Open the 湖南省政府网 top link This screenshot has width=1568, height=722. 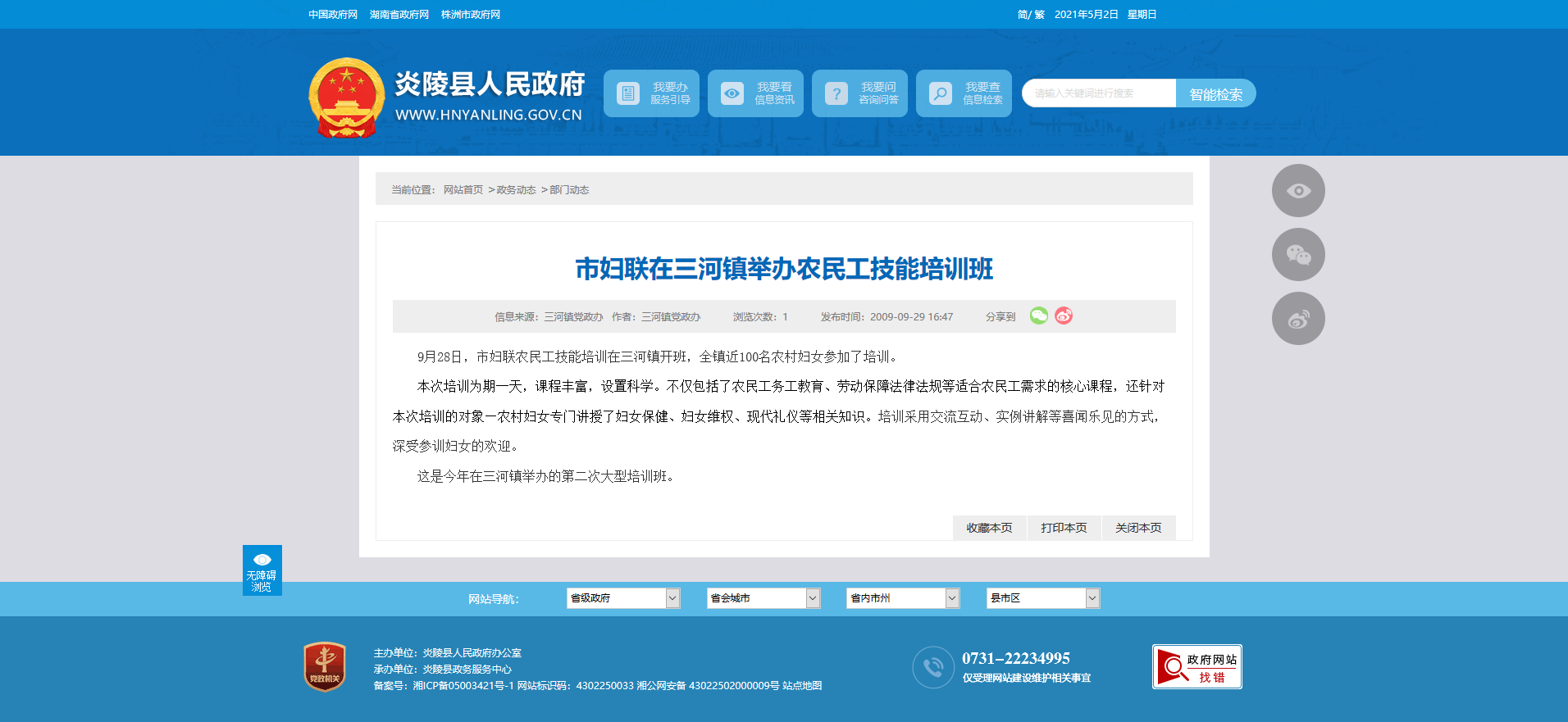tap(399, 15)
